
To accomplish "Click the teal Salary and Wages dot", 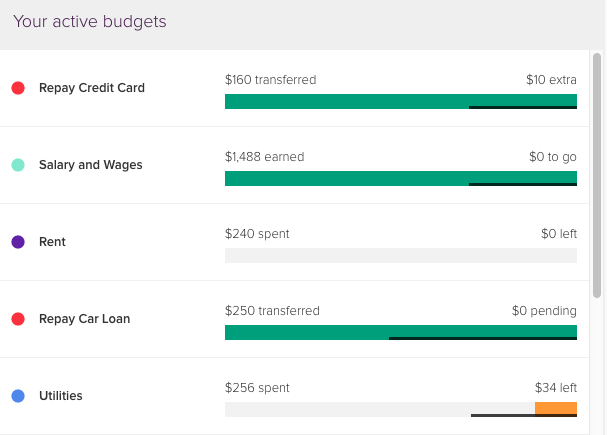I will click(x=18, y=165).
